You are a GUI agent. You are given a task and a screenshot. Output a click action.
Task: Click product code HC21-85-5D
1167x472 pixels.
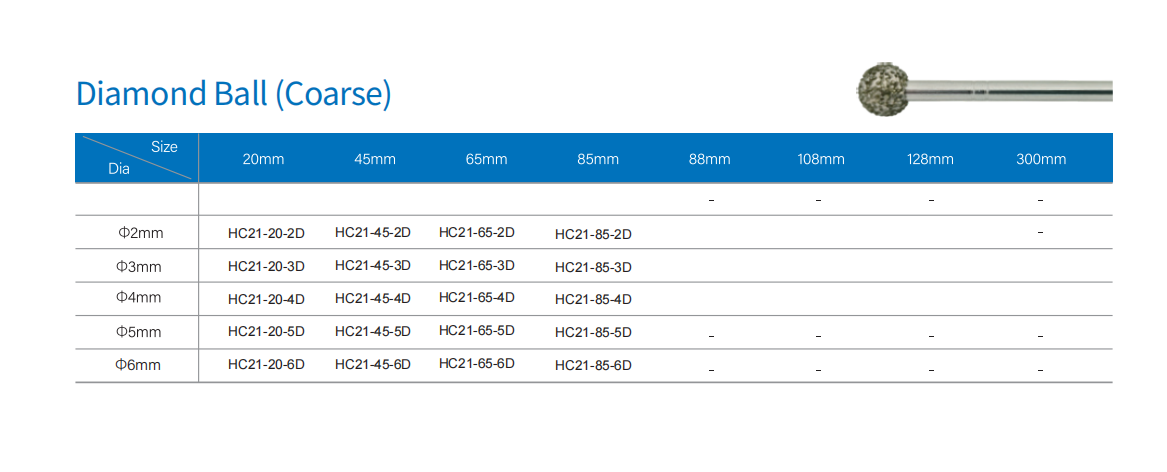[x=593, y=333]
